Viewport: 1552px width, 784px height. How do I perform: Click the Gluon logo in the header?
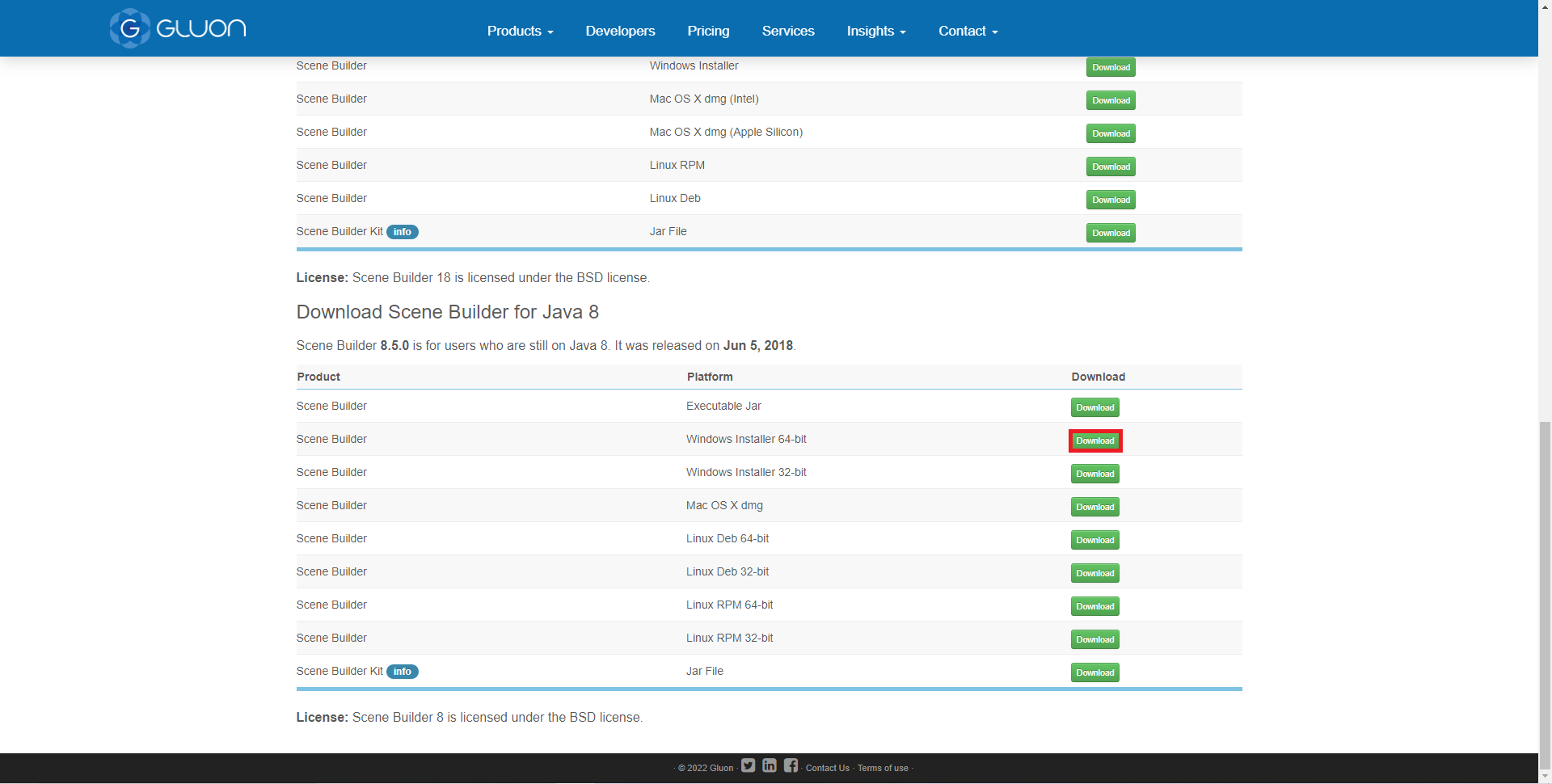178,28
